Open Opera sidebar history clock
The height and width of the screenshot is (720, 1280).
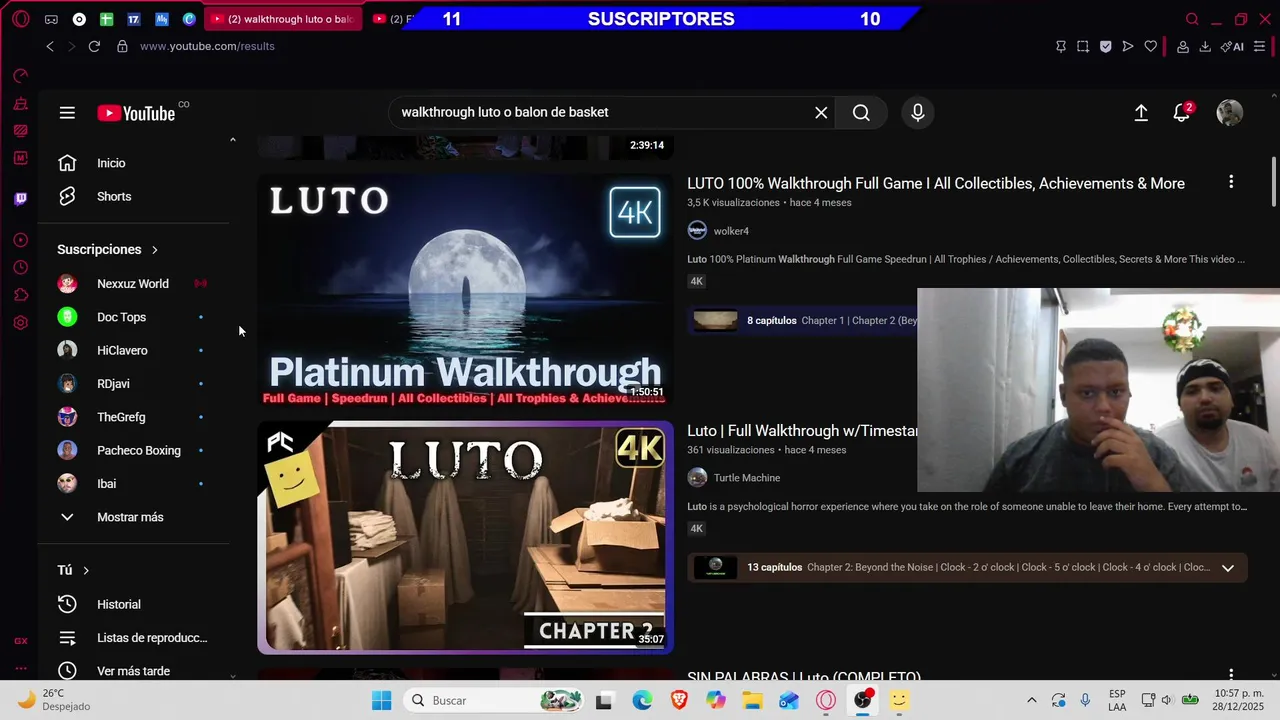tap(21, 267)
